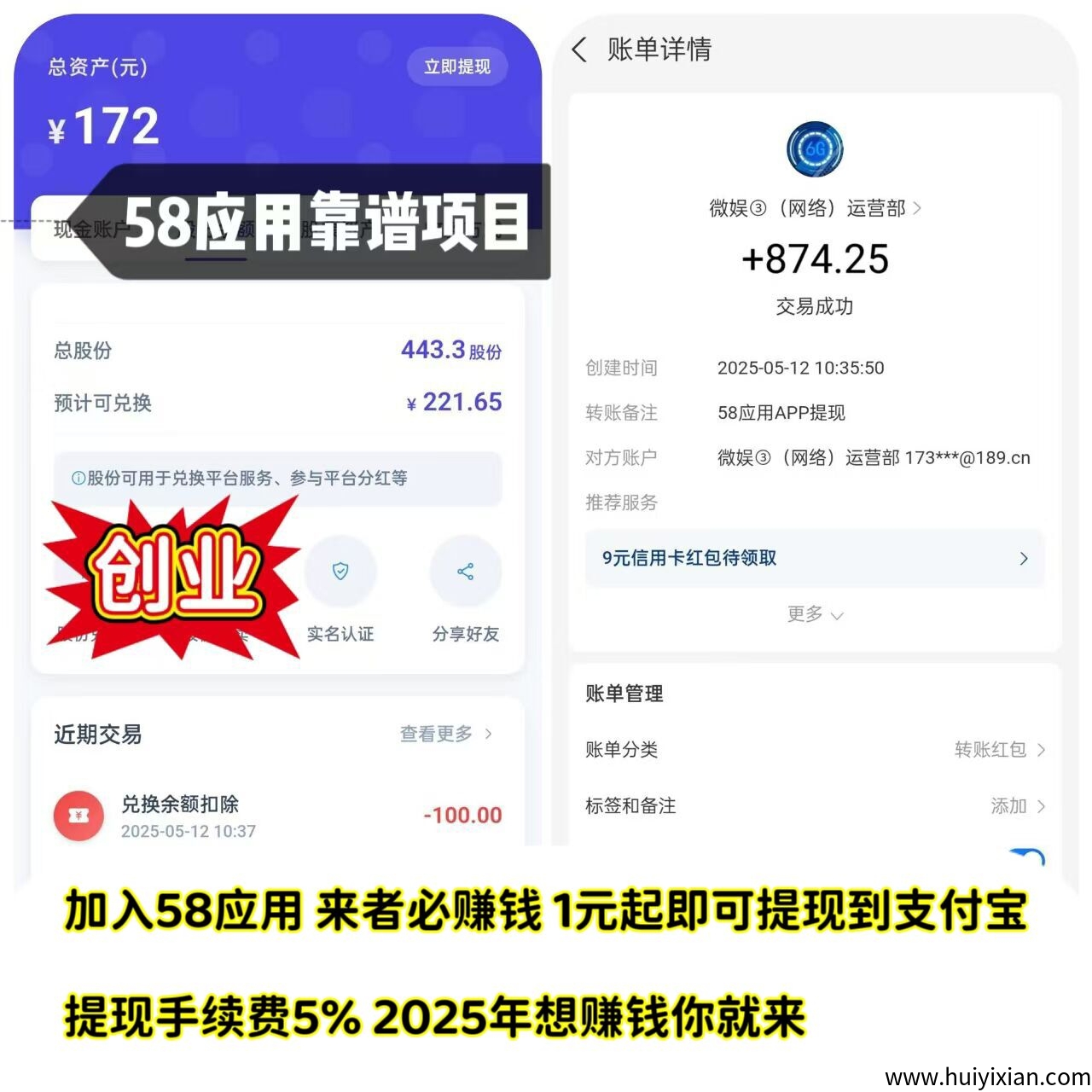Tap the red 兑换余额扣除 transaction icon
The width and height of the screenshot is (1092, 1092).
pyautogui.click(x=78, y=816)
